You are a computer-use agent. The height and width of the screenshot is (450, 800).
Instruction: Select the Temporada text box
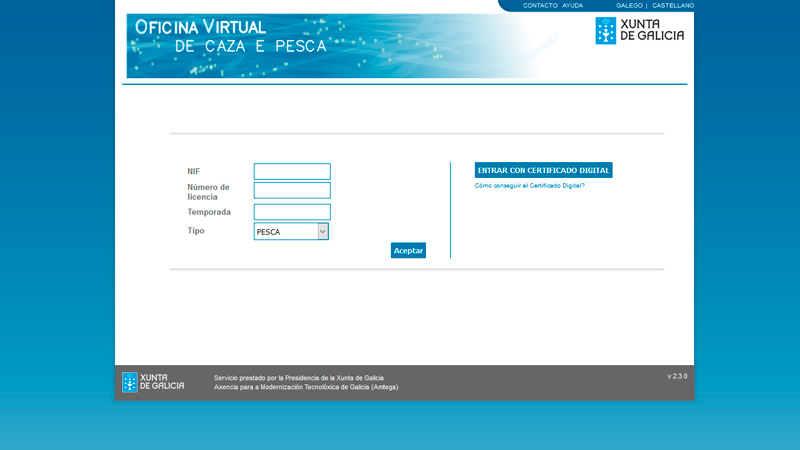pos(292,212)
